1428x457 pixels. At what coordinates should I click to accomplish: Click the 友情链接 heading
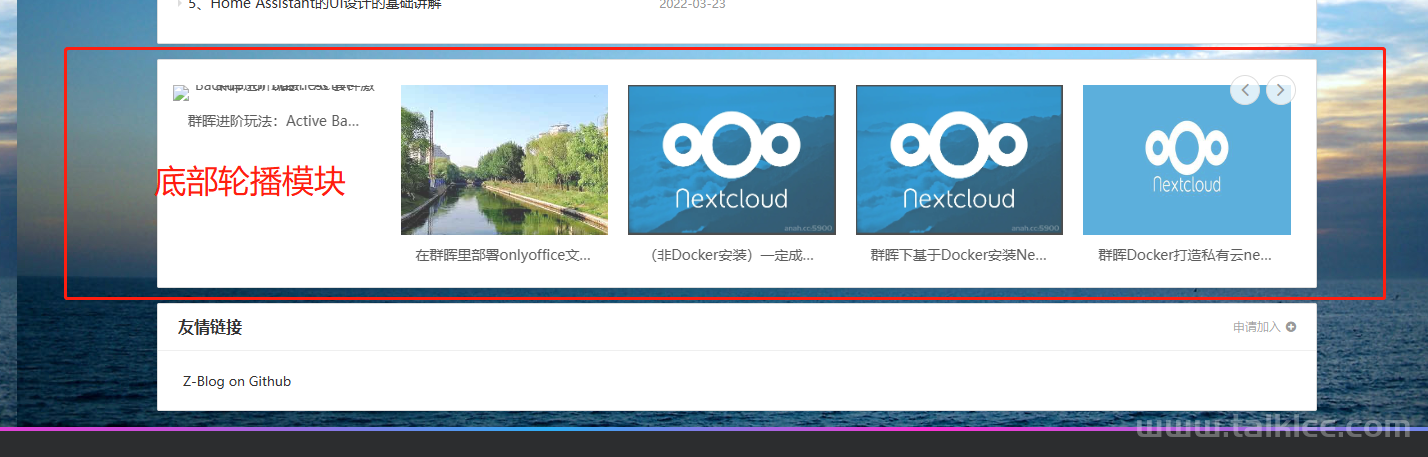[210, 327]
